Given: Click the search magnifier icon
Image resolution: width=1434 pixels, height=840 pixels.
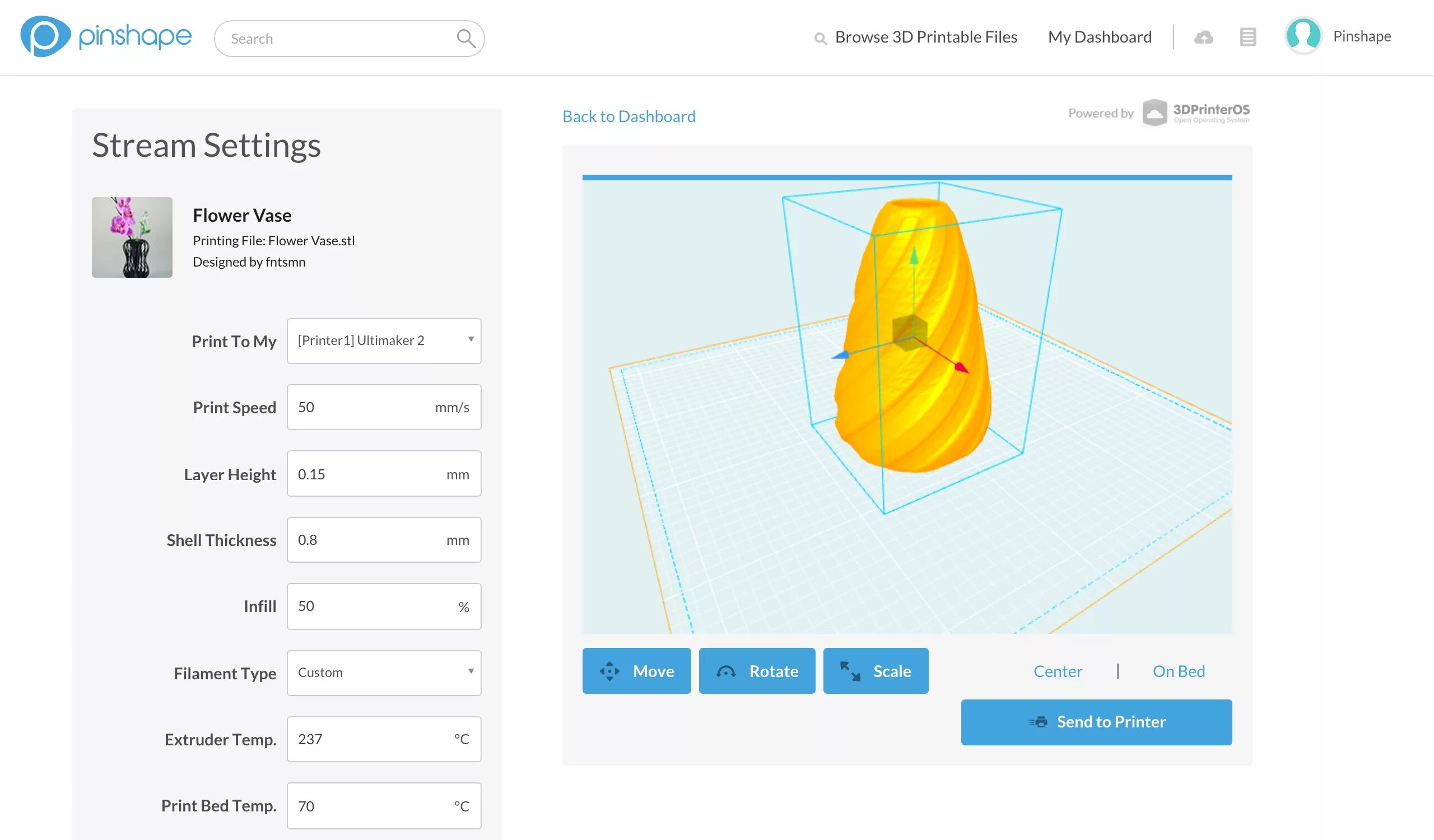Looking at the screenshot, I should [465, 38].
